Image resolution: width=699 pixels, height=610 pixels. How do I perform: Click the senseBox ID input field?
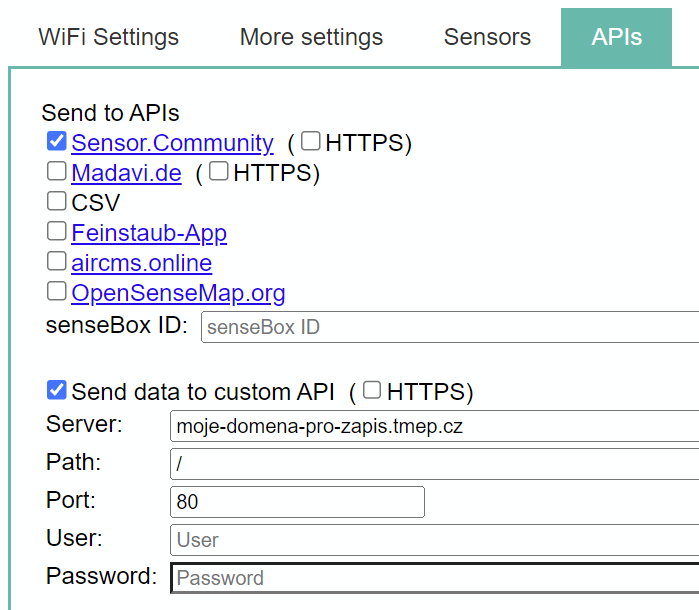[x=450, y=327]
